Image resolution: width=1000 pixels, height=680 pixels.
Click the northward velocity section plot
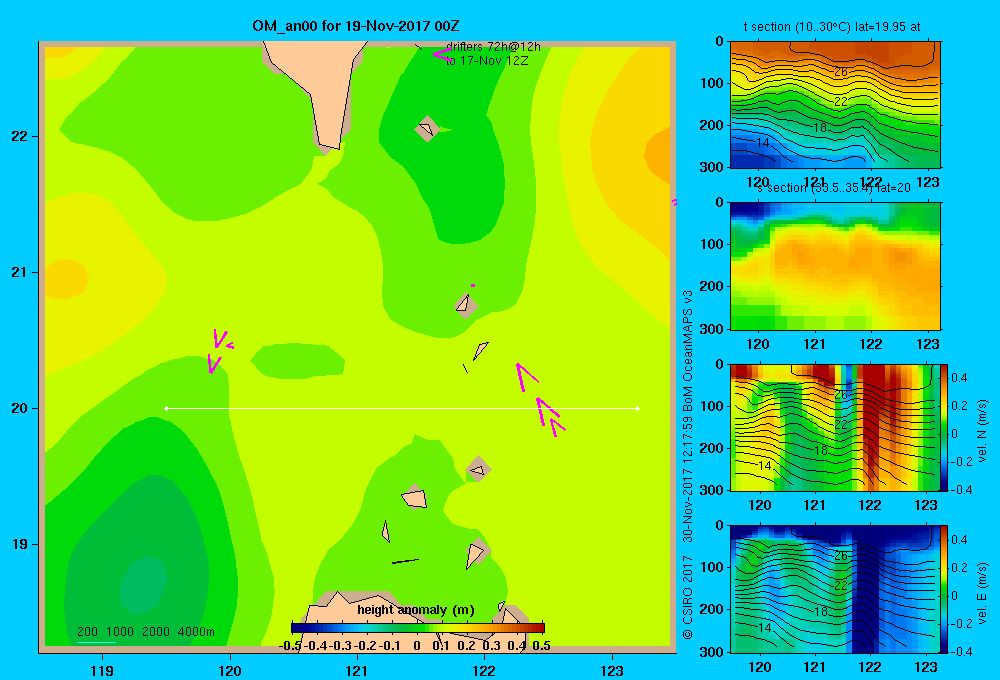point(835,427)
